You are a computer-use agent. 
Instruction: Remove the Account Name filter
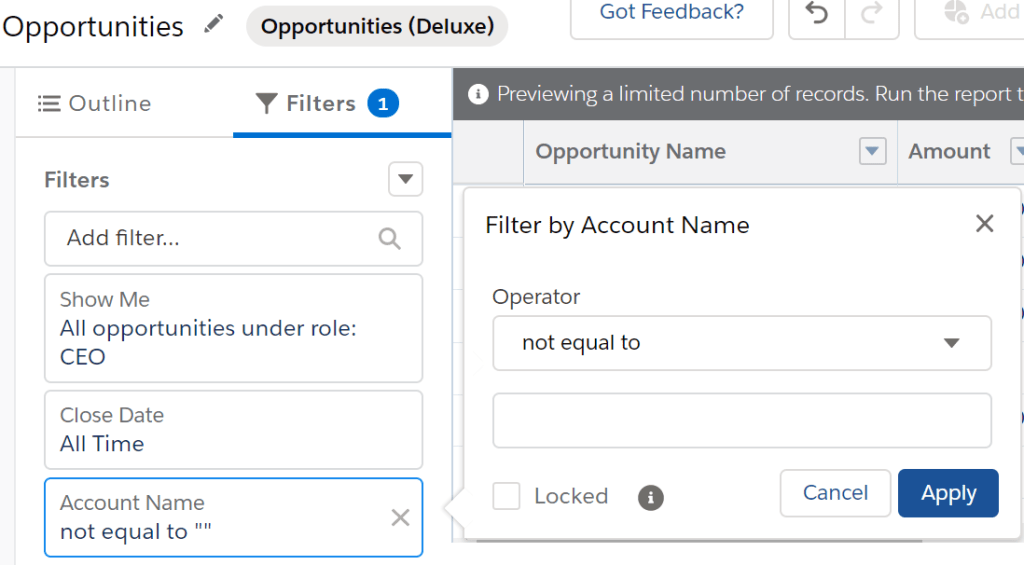click(x=400, y=517)
